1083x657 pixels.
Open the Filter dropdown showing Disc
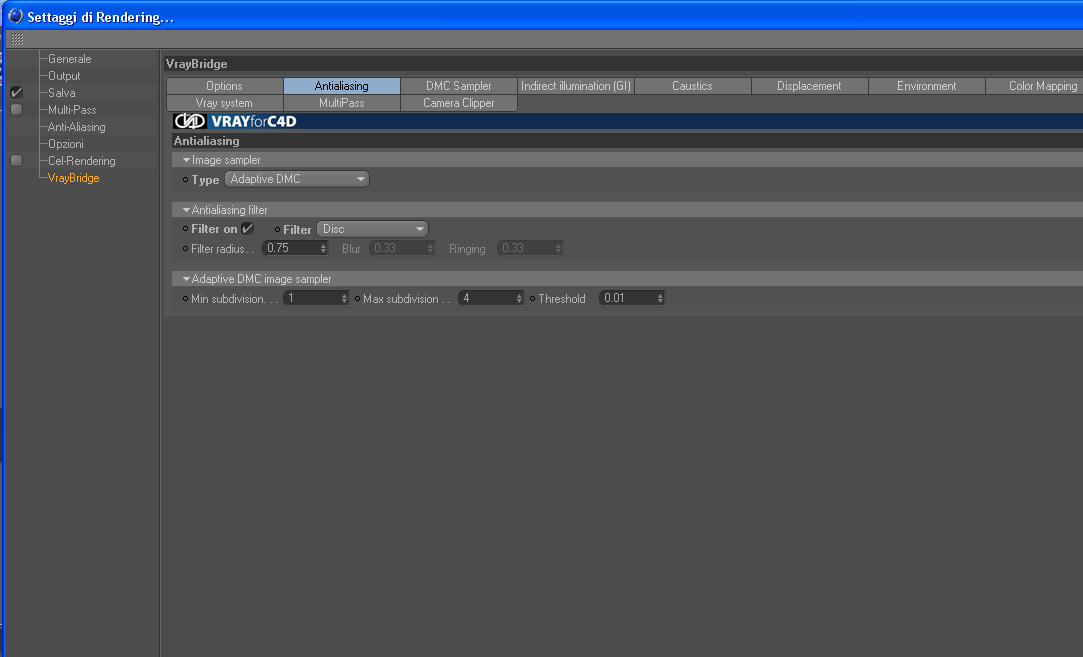(x=372, y=229)
